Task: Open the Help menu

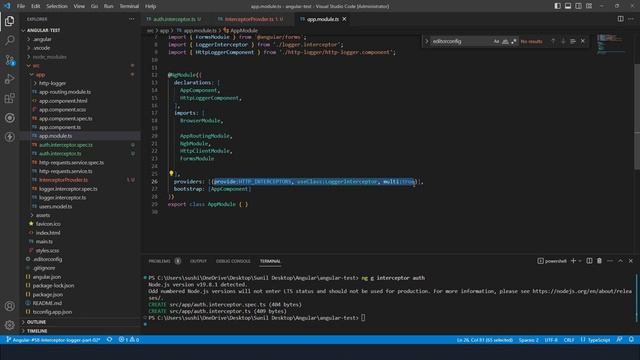Action: tap(151, 6)
